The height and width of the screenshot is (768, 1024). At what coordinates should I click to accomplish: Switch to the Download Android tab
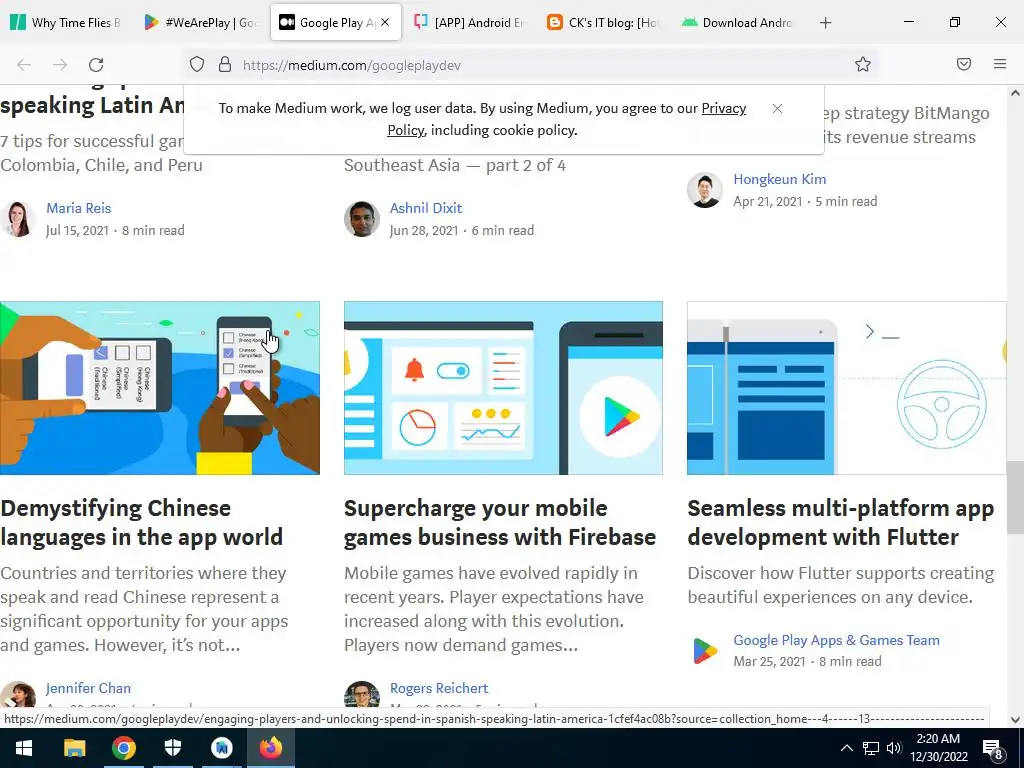coord(738,23)
